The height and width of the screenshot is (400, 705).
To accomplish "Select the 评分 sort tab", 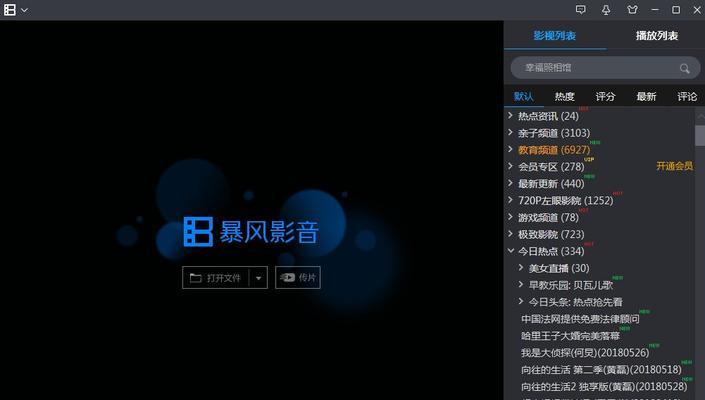I will (x=605, y=96).
